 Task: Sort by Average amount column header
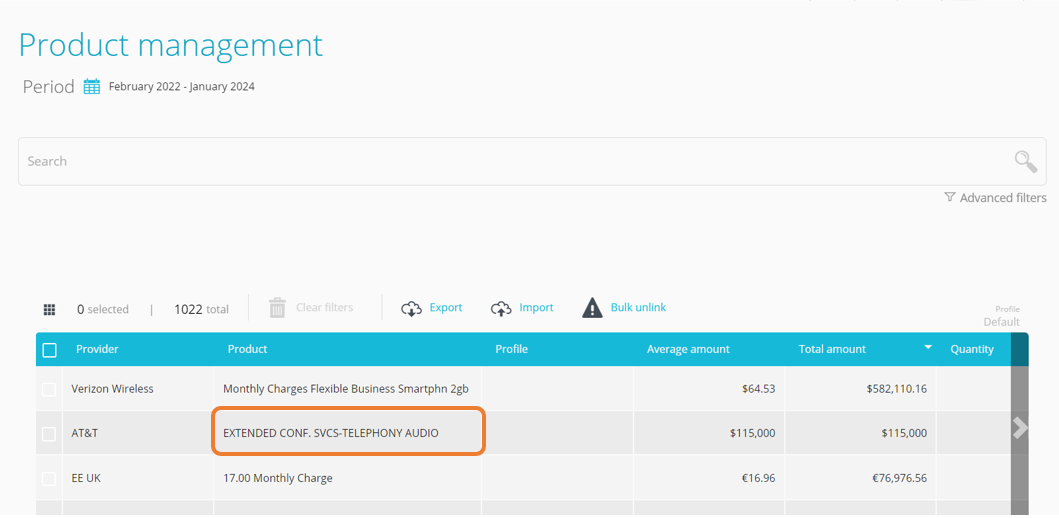(688, 349)
